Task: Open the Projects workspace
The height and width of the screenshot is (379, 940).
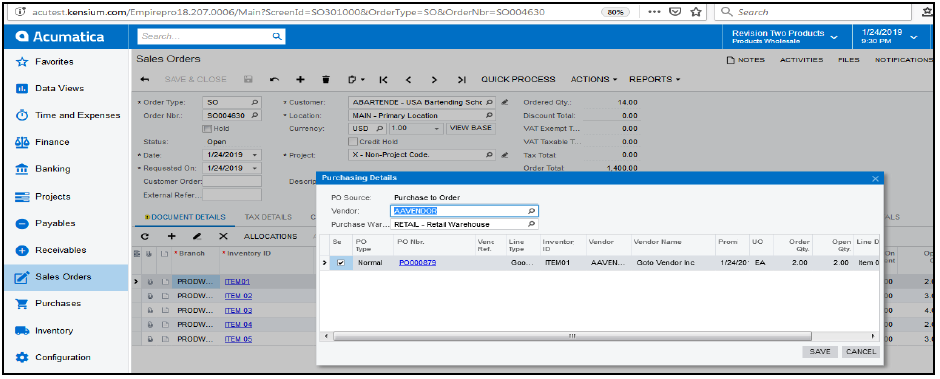Action: 53,197
